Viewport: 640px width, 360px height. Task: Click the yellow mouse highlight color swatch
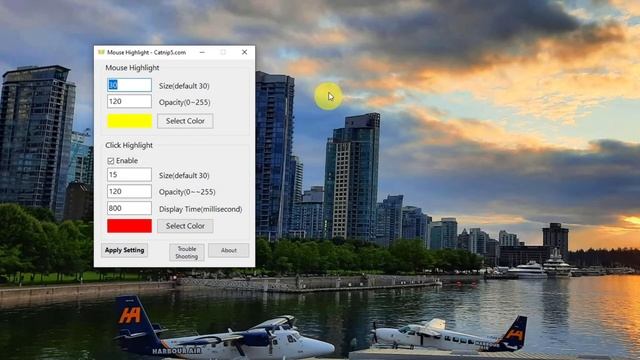(x=129, y=121)
